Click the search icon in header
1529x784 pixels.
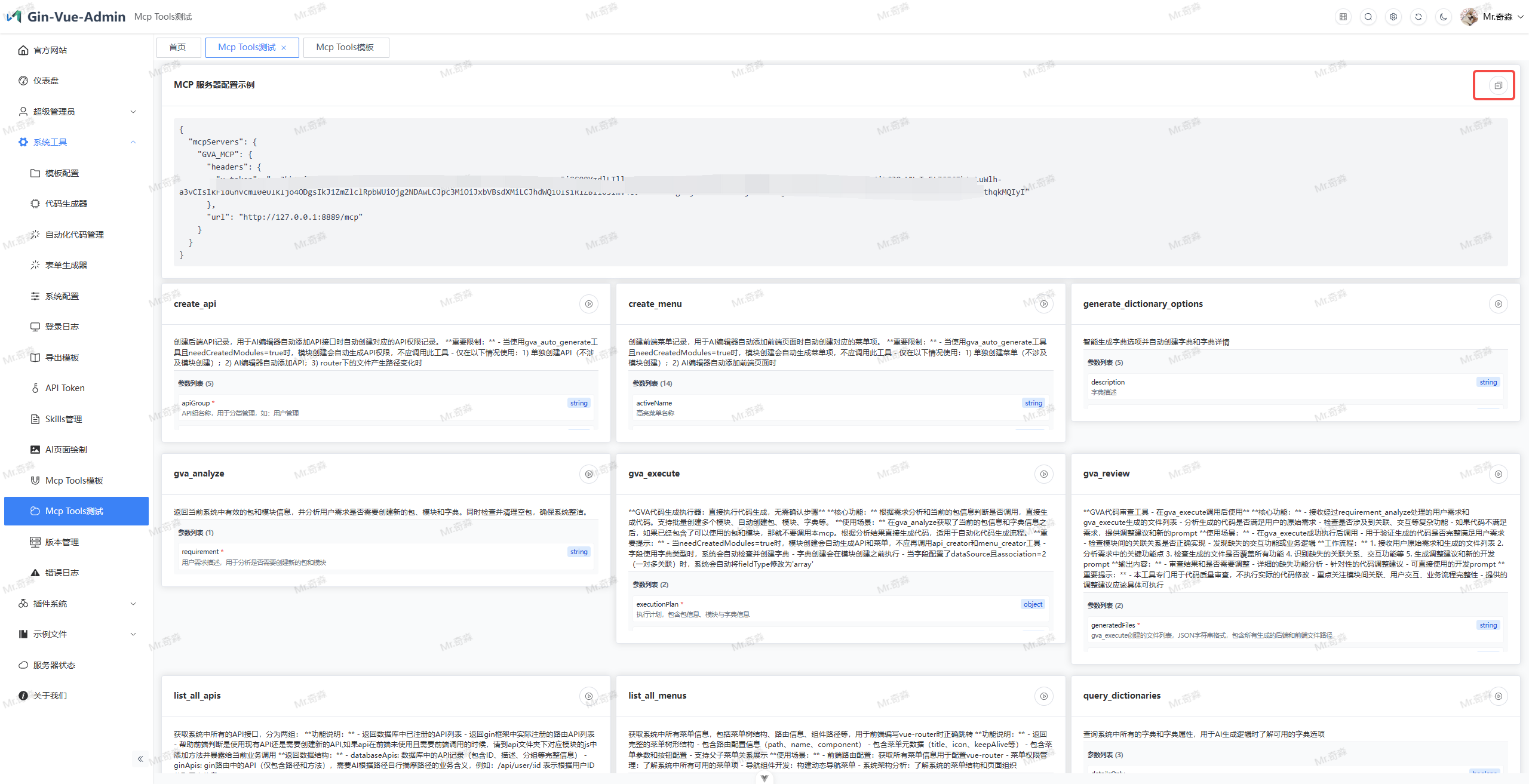1368,17
